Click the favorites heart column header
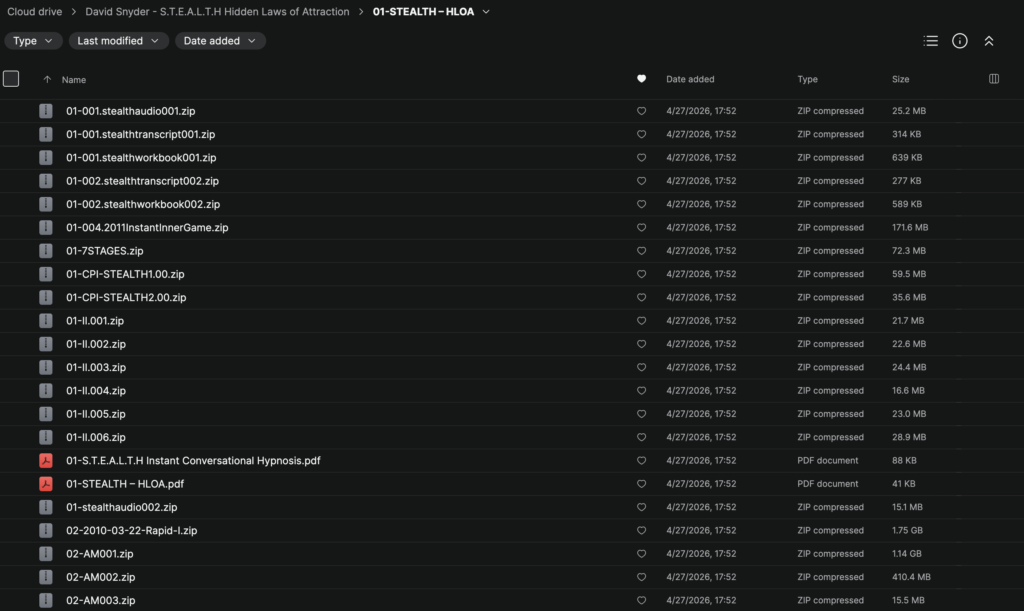1024x611 pixels. click(x=641, y=79)
